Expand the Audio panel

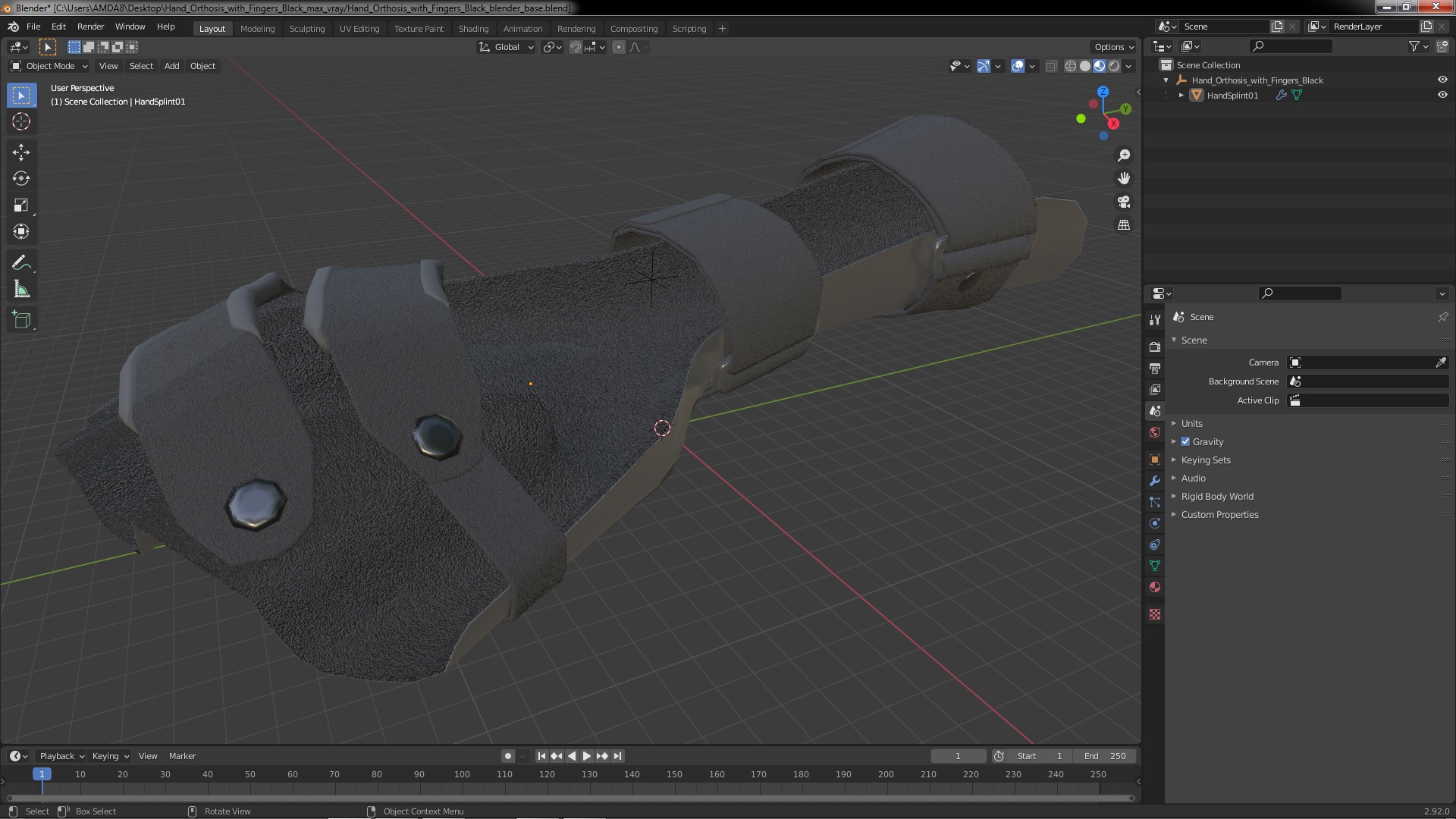[1193, 478]
